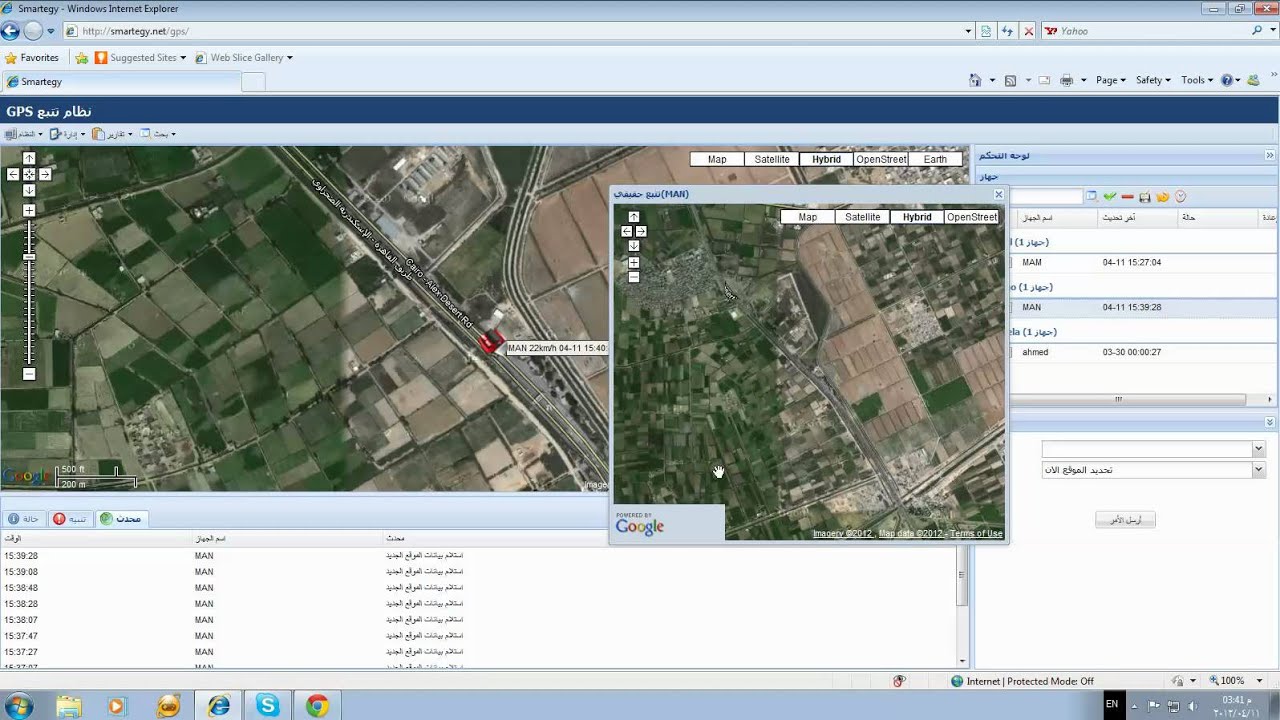
Task: Click the IE address bar
Action: [x=520, y=31]
